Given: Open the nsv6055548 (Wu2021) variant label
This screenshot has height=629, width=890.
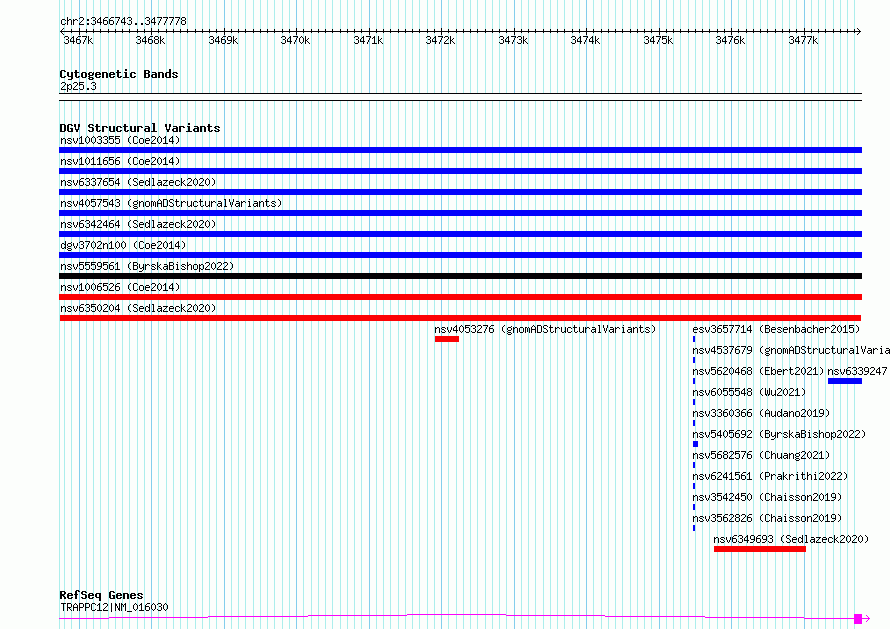Looking at the screenshot, I should [x=749, y=392].
